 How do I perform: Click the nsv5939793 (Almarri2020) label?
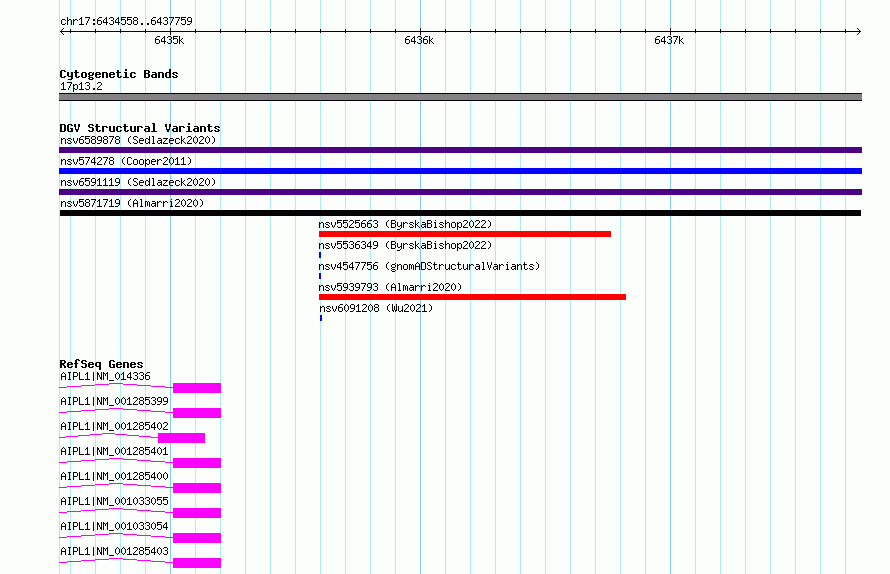tap(391, 287)
